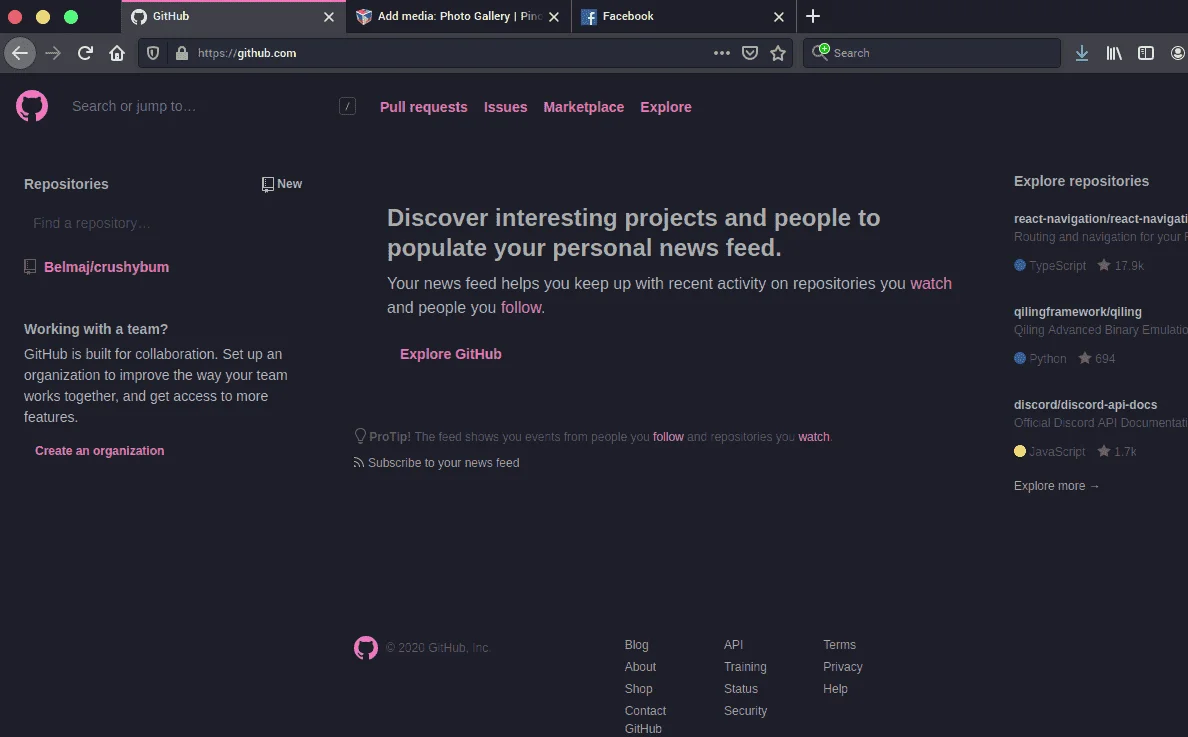Click the watch link in the ProTip
This screenshot has width=1188, height=737.
pos(814,437)
